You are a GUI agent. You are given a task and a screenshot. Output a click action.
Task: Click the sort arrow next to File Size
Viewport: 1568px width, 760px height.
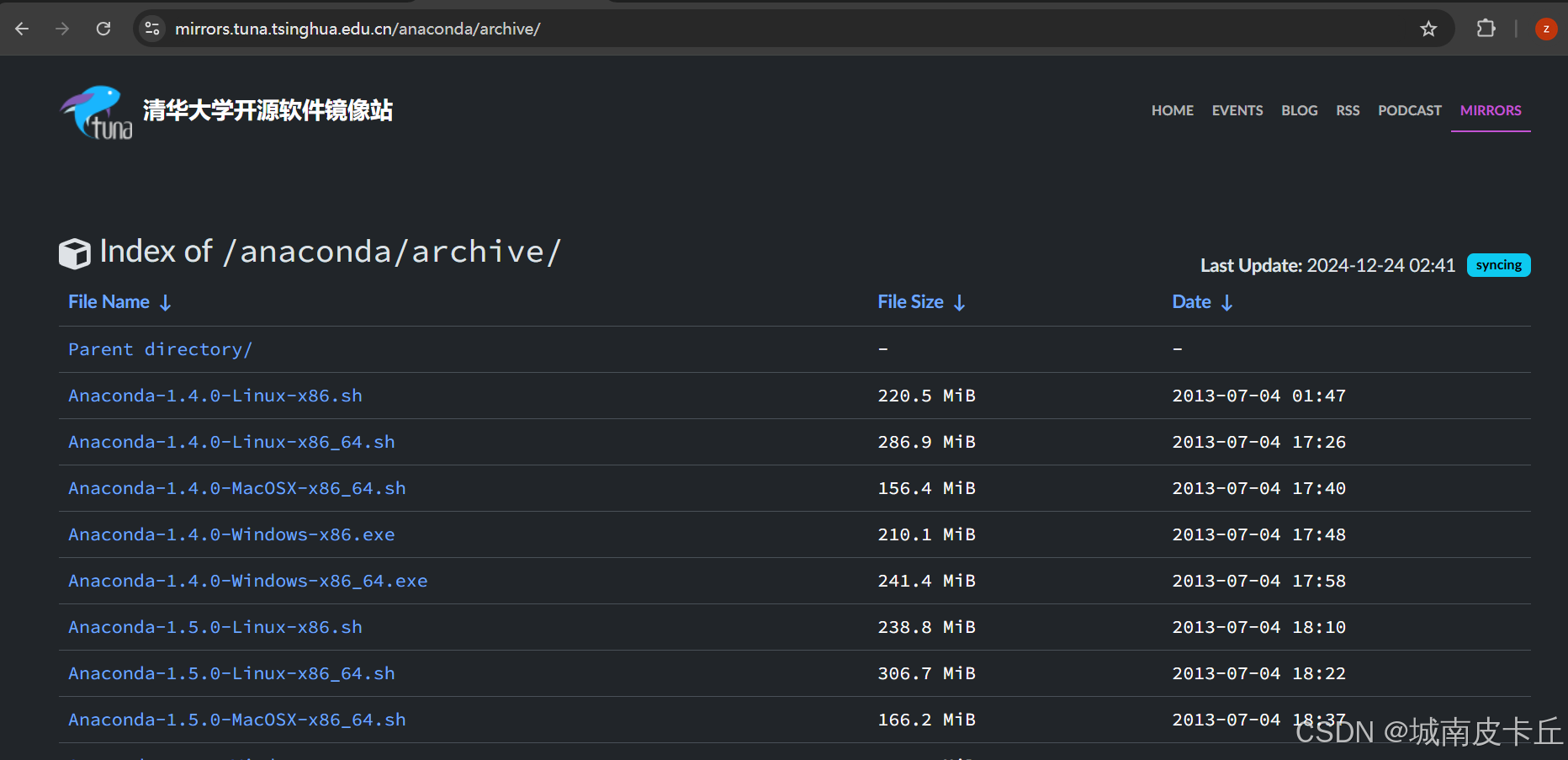click(x=960, y=303)
